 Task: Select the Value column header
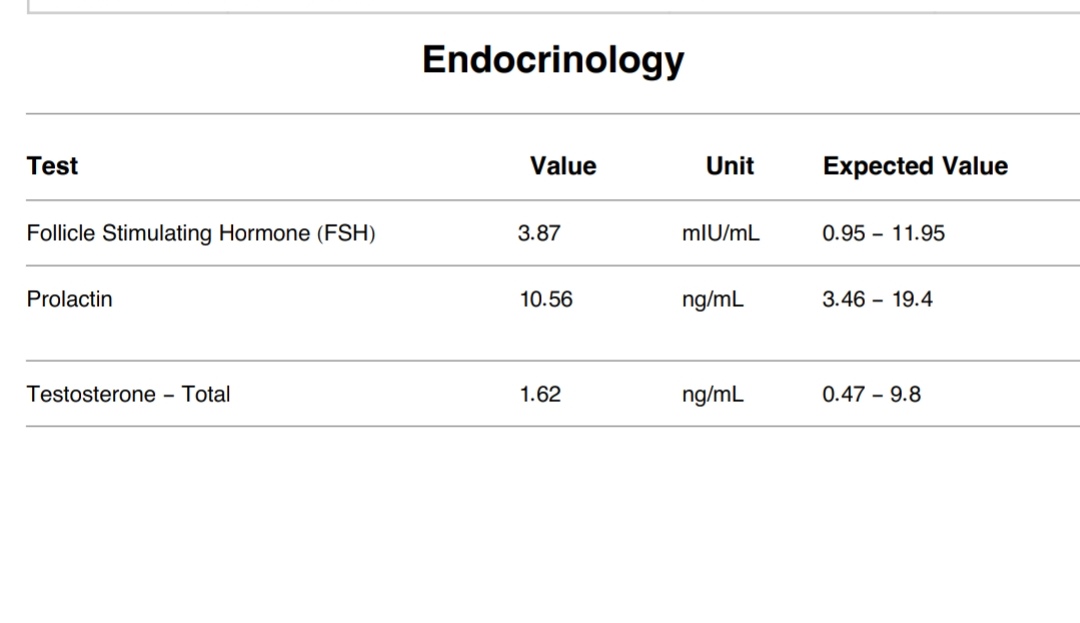(x=563, y=166)
